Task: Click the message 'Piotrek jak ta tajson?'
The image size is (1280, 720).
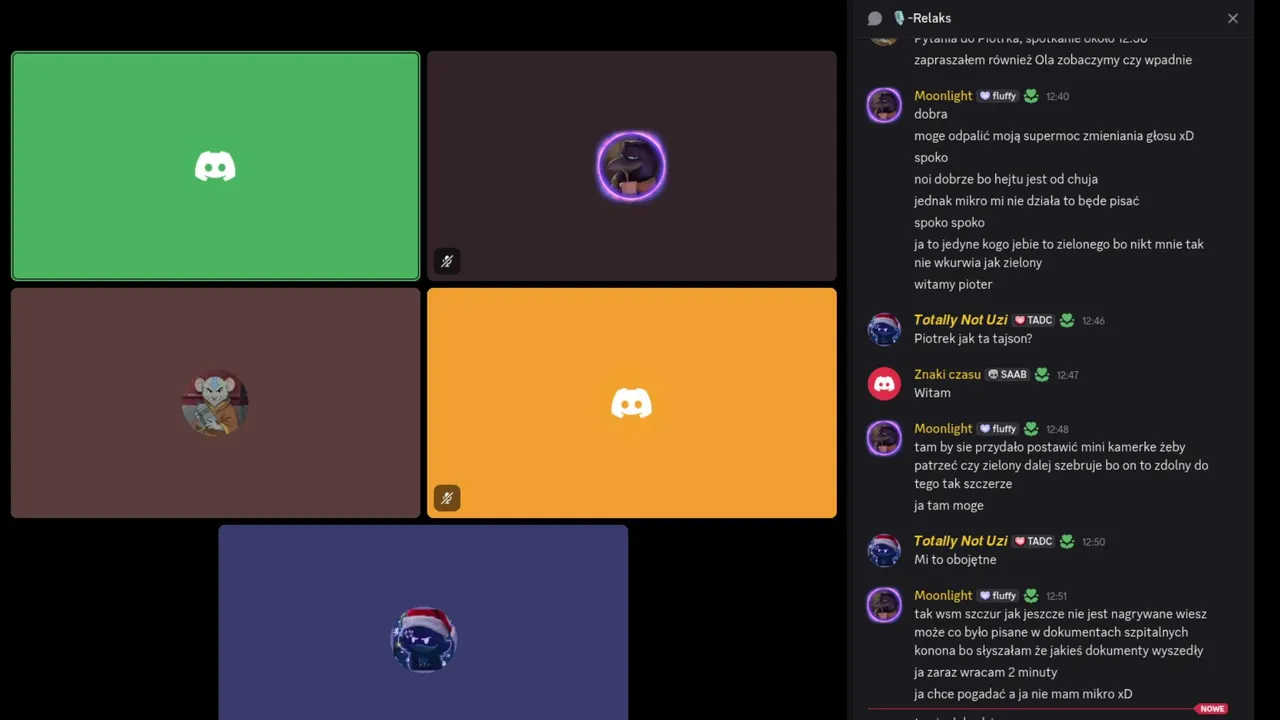Action: point(973,339)
